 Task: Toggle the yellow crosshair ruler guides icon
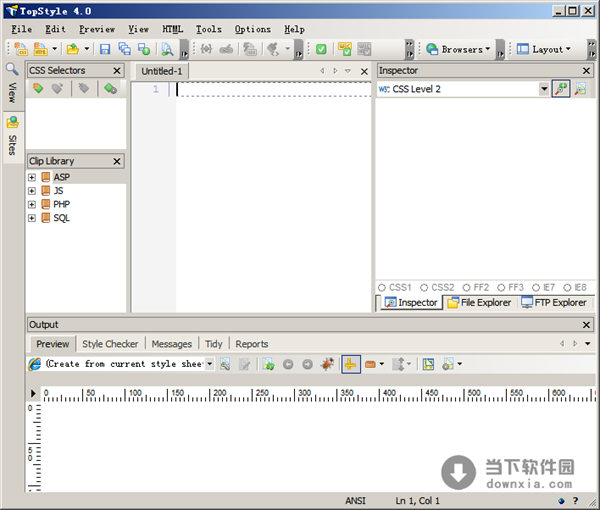pyautogui.click(x=351, y=364)
